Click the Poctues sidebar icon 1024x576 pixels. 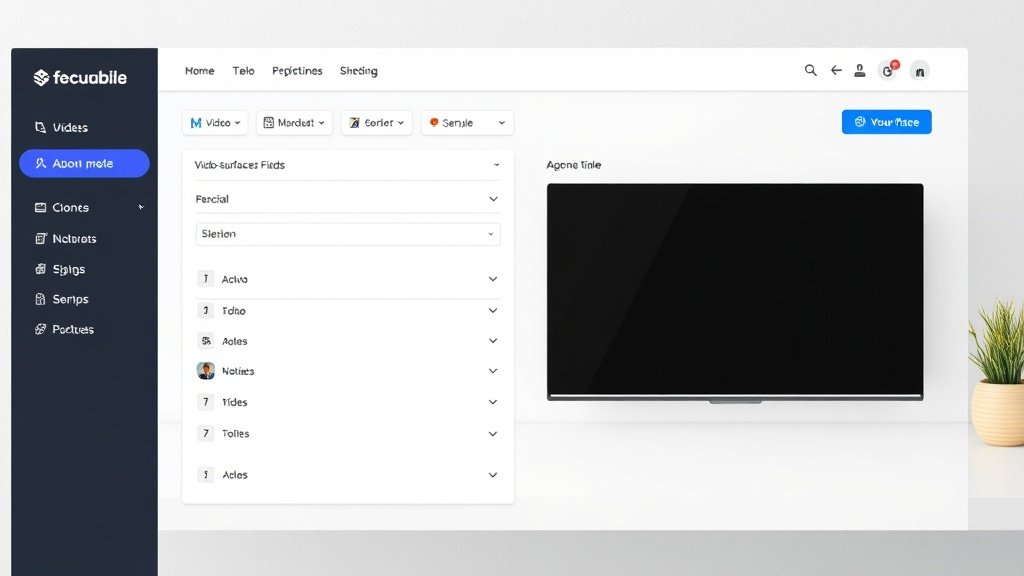(x=40, y=329)
